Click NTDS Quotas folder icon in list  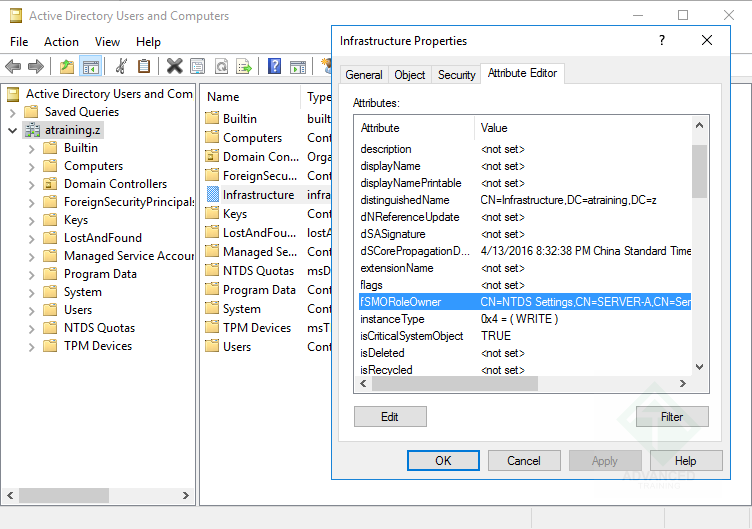[212, 270]
